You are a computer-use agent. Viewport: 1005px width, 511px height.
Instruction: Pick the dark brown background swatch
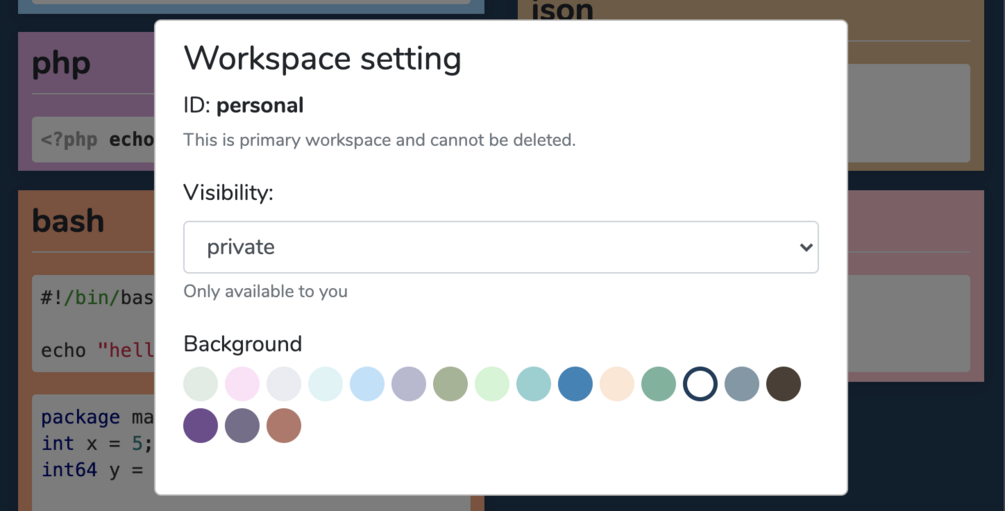click(783, 384)
